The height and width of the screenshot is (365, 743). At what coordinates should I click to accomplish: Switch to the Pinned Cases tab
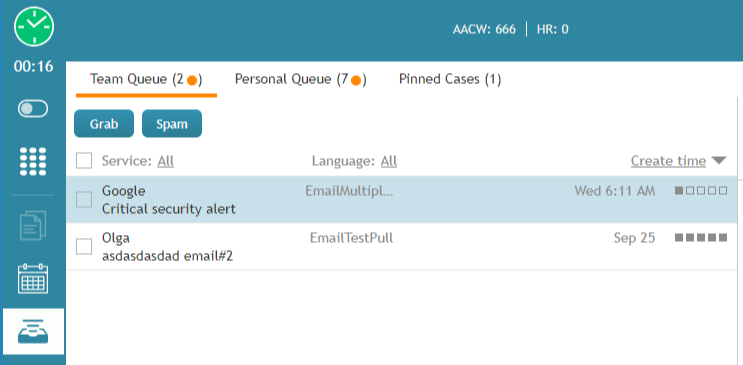click(450, 79)
